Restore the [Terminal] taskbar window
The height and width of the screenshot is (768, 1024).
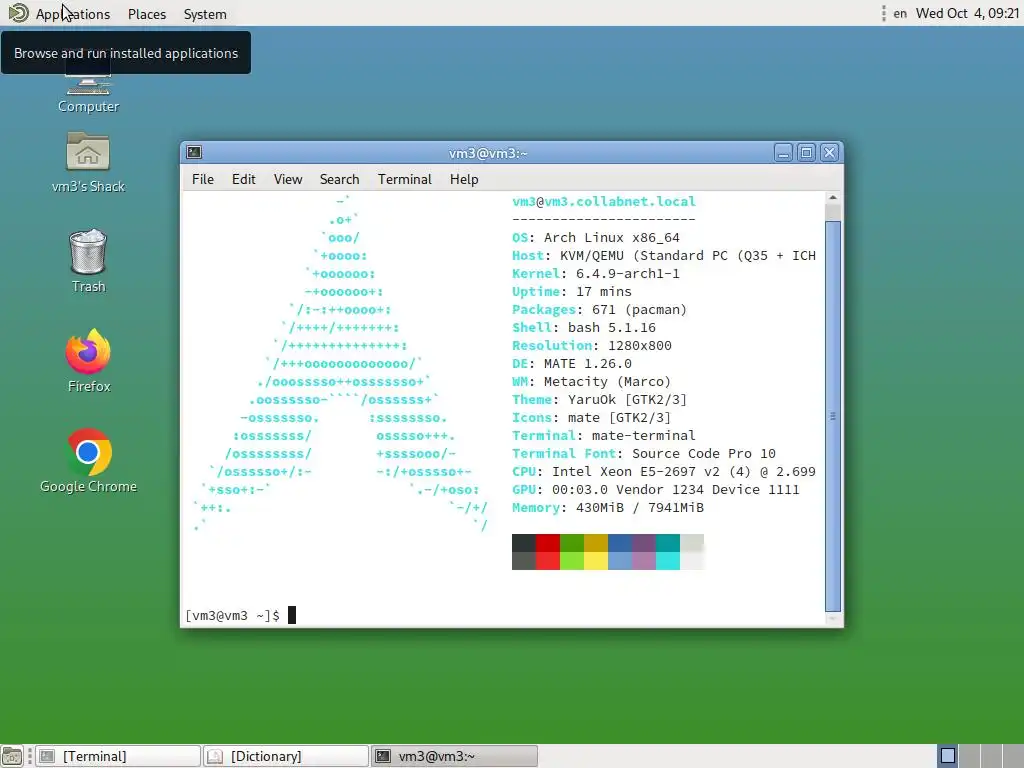(118, 756)
